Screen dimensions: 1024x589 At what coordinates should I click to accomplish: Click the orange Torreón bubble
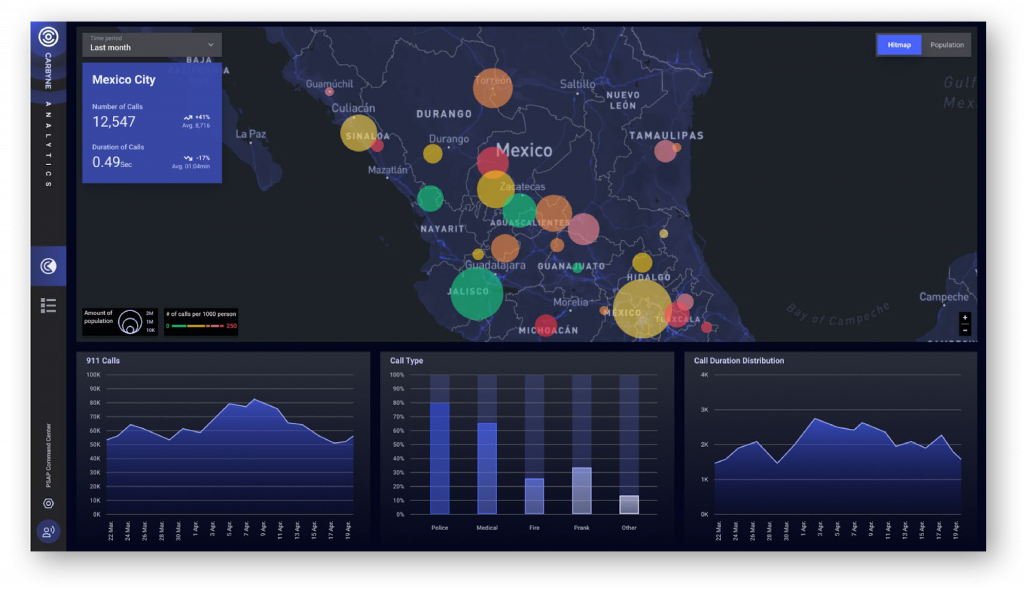point(492,88)
